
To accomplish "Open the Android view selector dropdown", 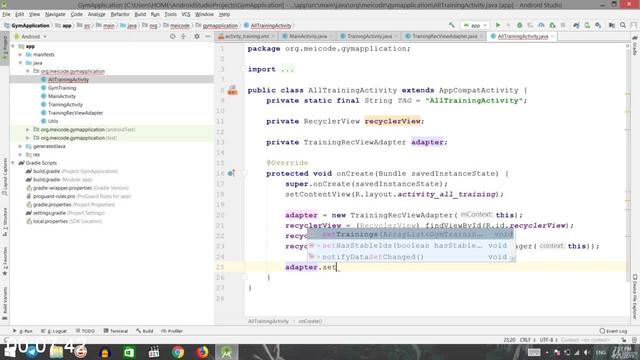I will point(31,36).
